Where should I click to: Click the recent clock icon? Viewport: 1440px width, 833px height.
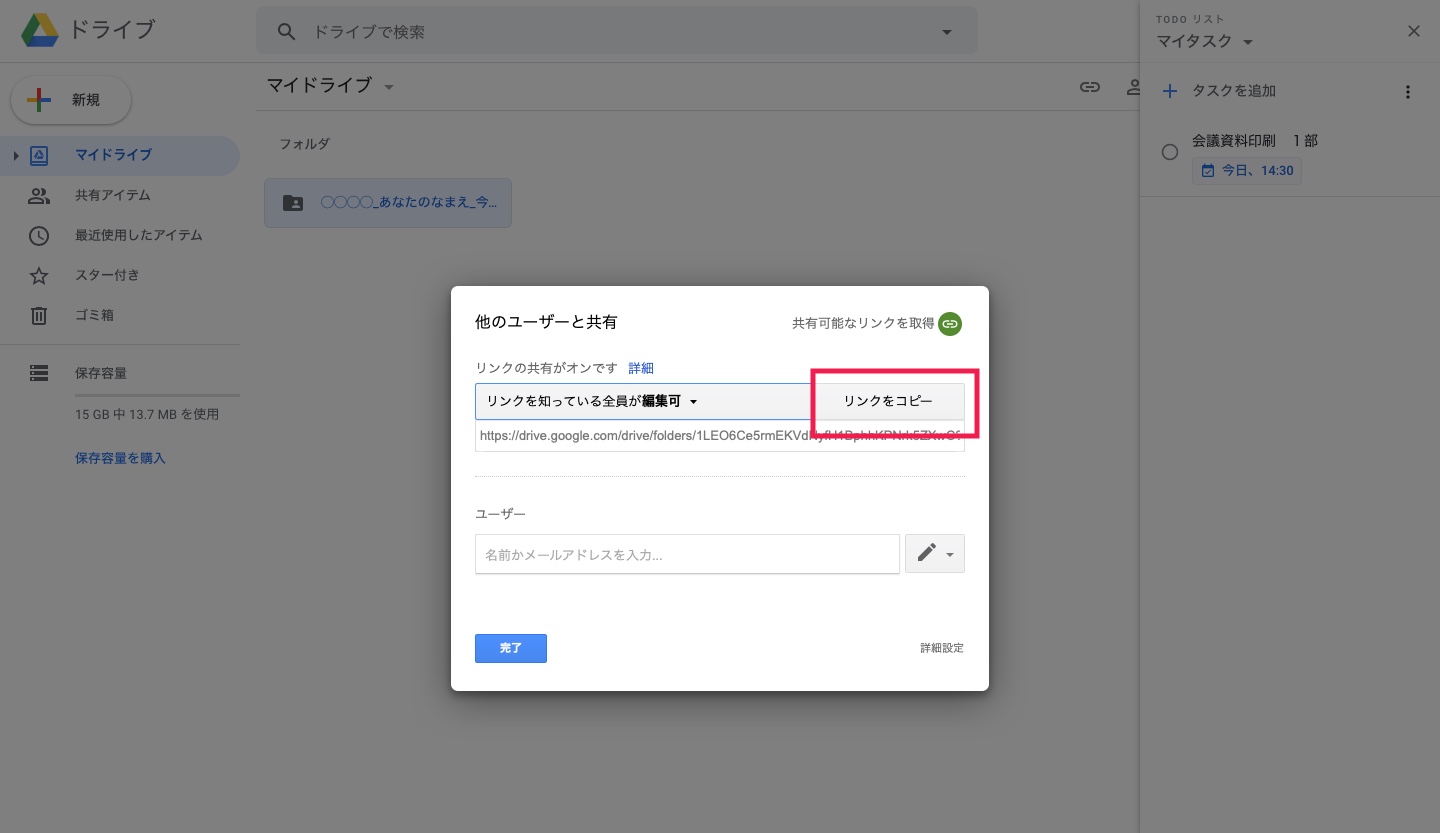coord(39,235)
